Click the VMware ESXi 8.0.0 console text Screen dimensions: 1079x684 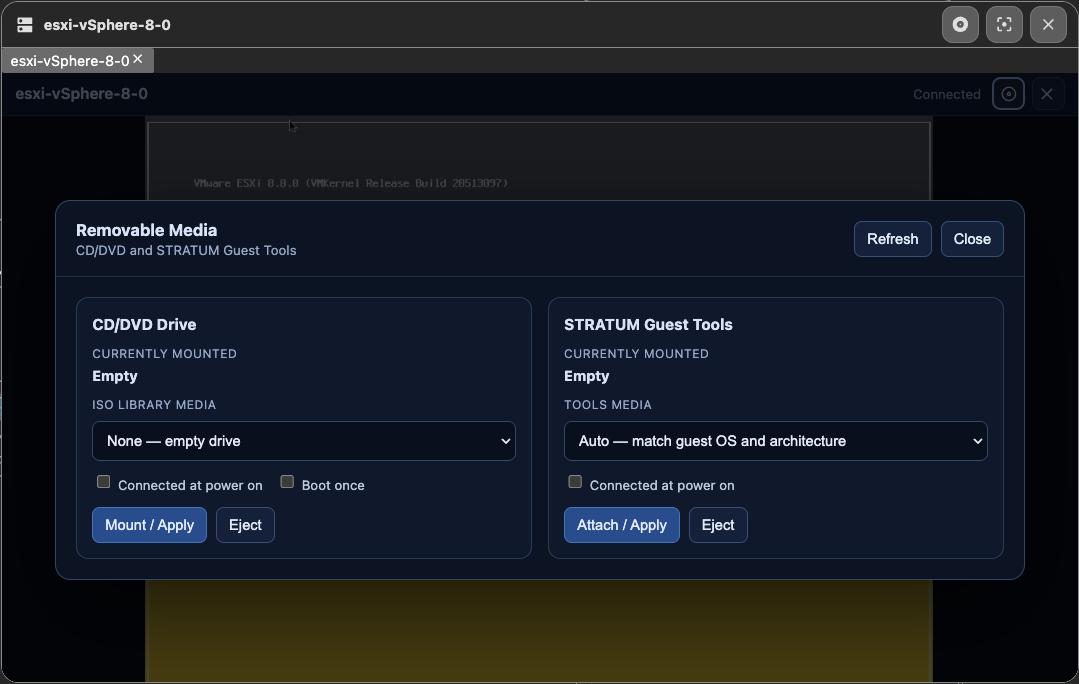point(351,183)
